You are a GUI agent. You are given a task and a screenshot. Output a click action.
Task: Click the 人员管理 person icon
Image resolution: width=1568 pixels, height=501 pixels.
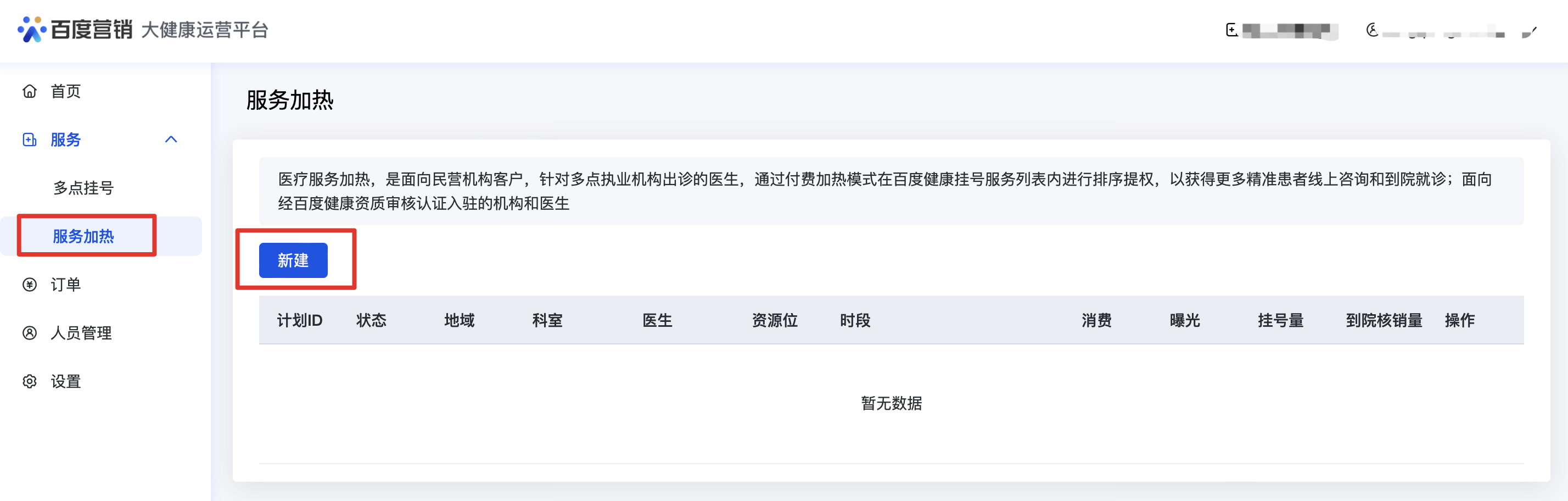coord(29,333)
